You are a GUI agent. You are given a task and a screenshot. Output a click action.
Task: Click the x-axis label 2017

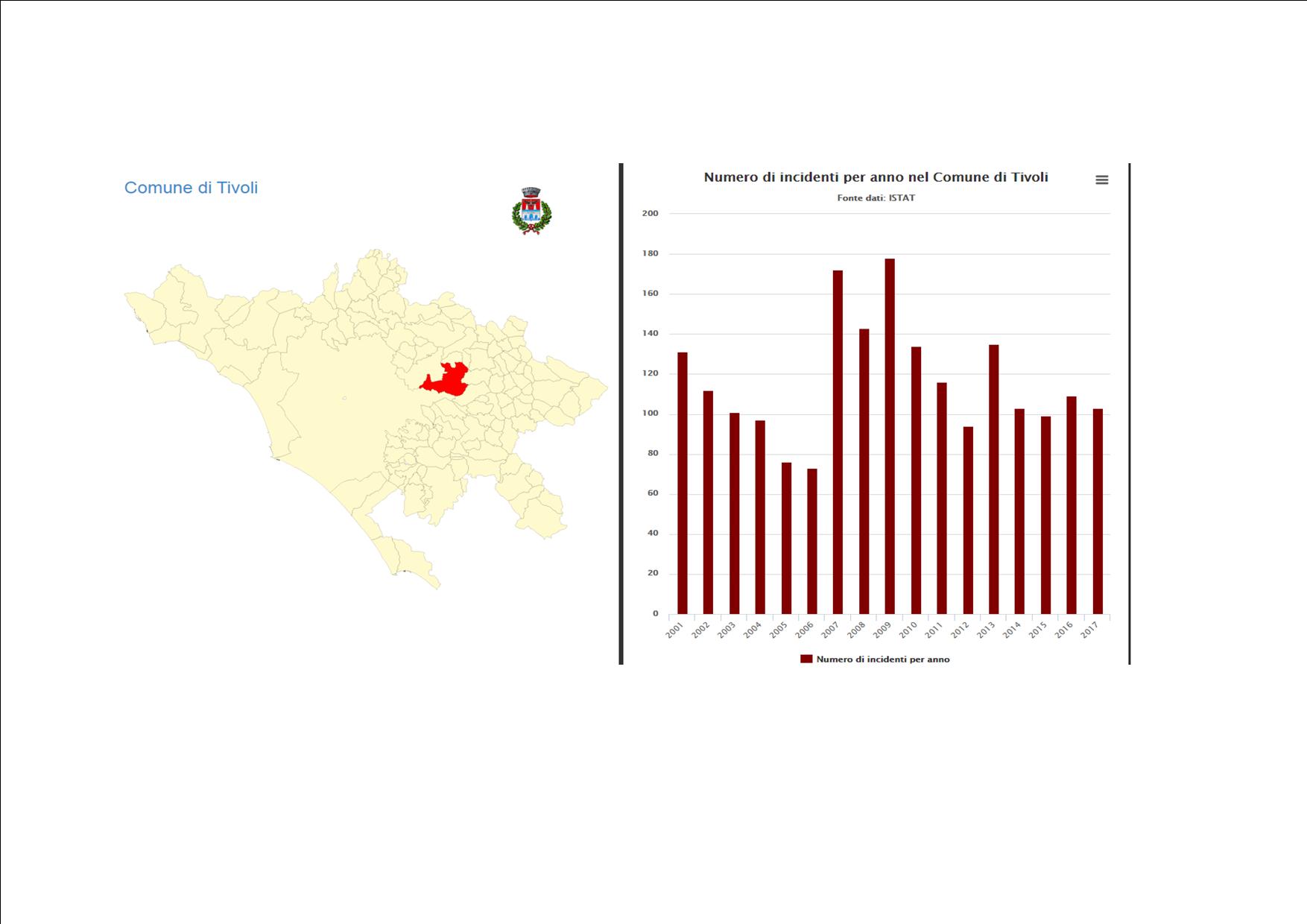pyautogui.click(x=1090, y=630)
